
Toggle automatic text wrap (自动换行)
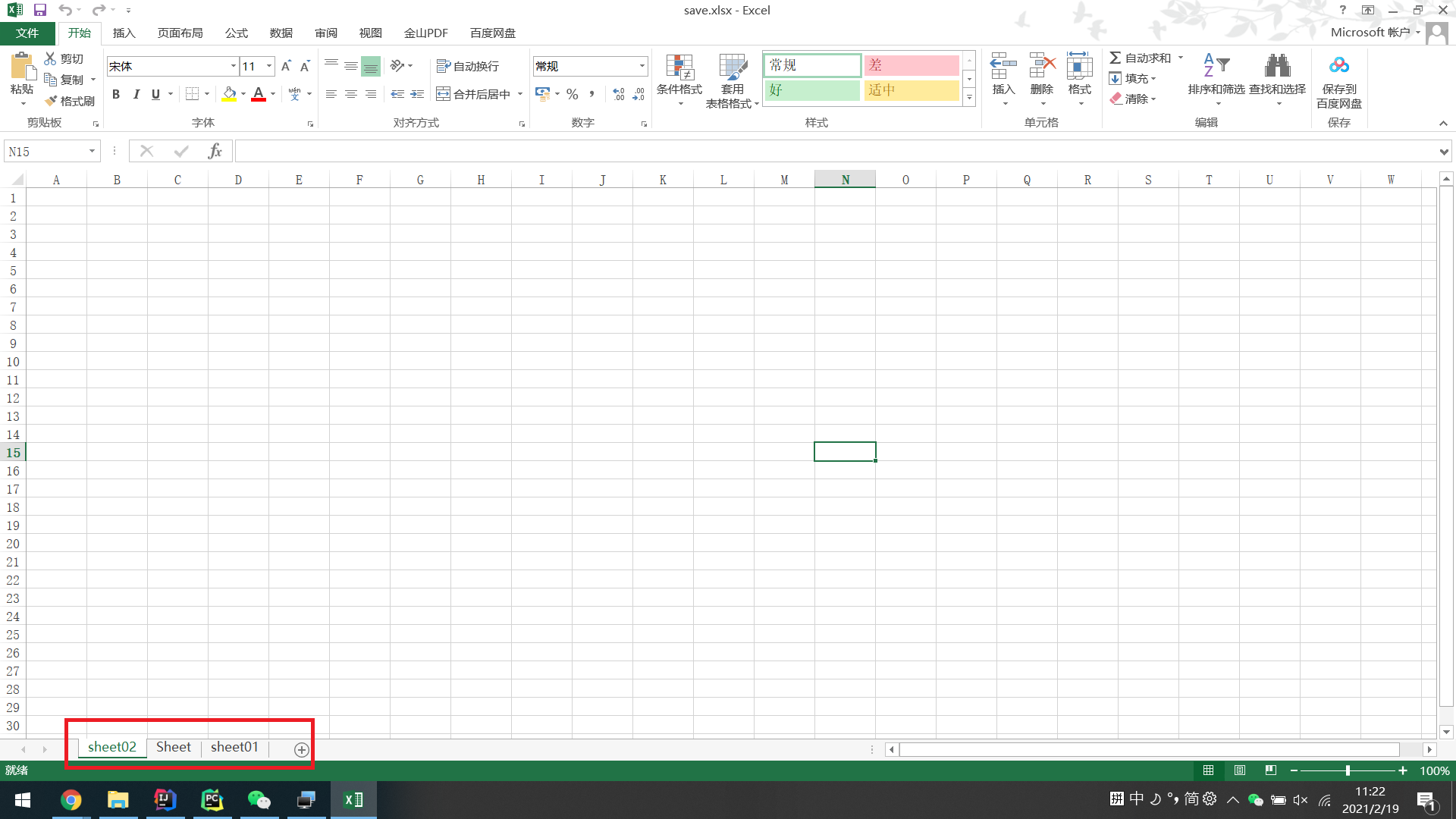[468, 66]
